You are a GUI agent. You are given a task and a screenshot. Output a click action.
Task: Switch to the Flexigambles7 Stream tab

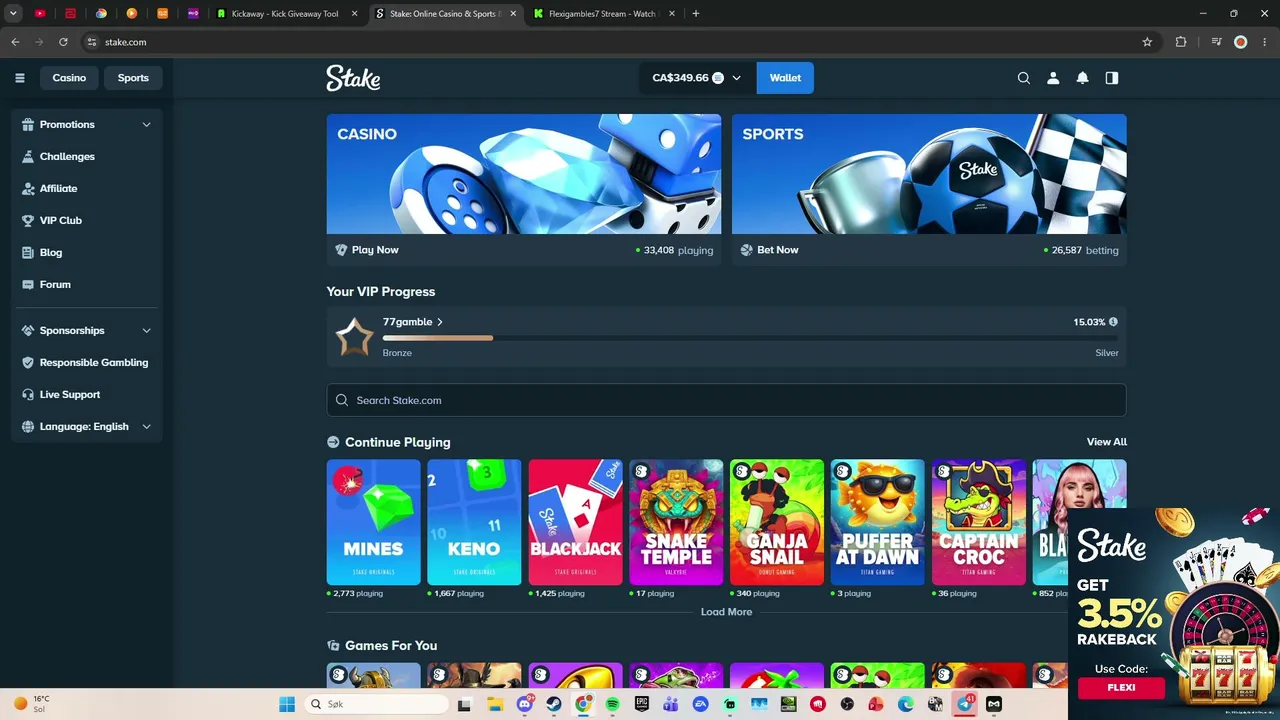click(x=605, y=14)
